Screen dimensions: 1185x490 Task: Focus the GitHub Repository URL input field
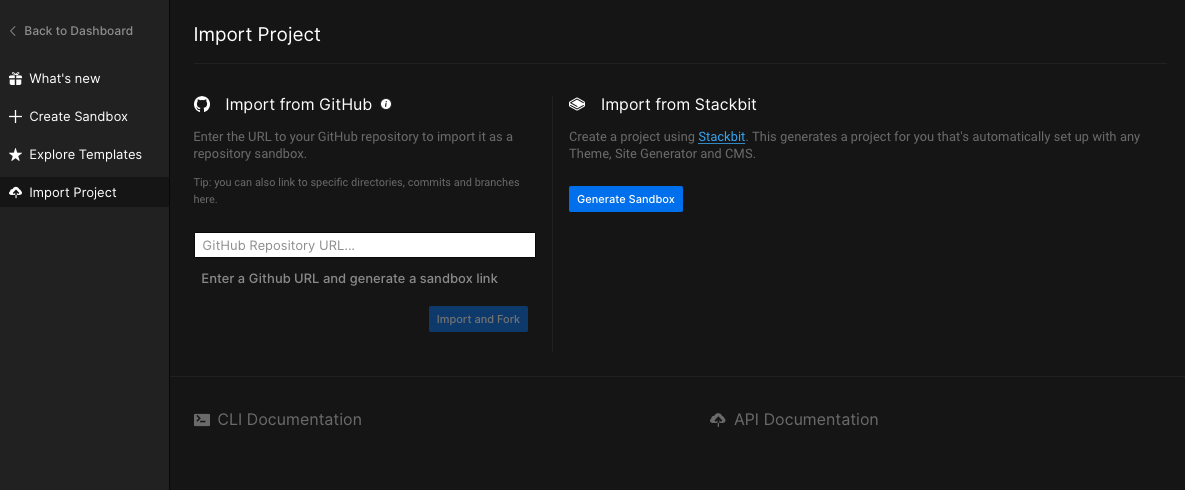(x=365, y=245)
